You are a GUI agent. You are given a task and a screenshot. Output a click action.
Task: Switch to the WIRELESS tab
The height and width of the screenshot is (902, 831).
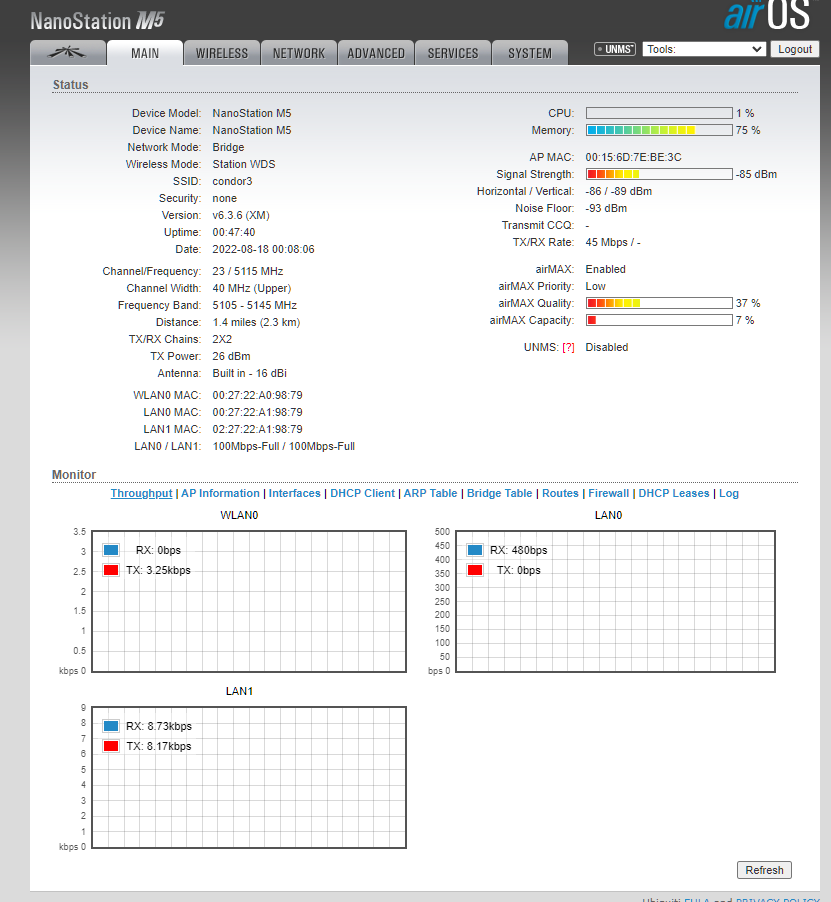(222, 53)
